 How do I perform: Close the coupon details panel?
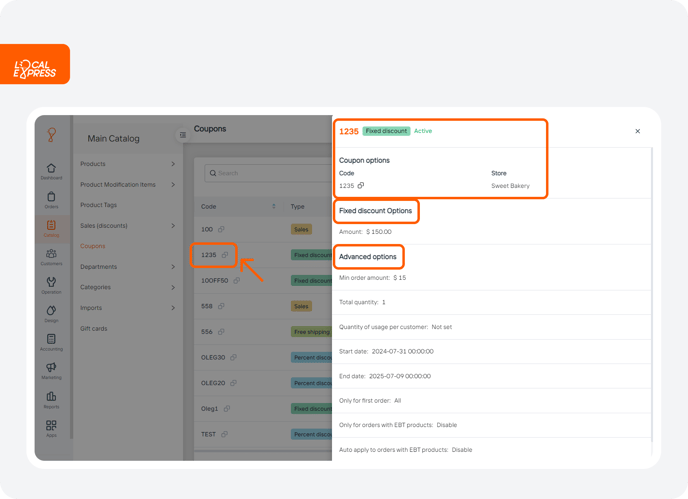click(x=638, y=131)
